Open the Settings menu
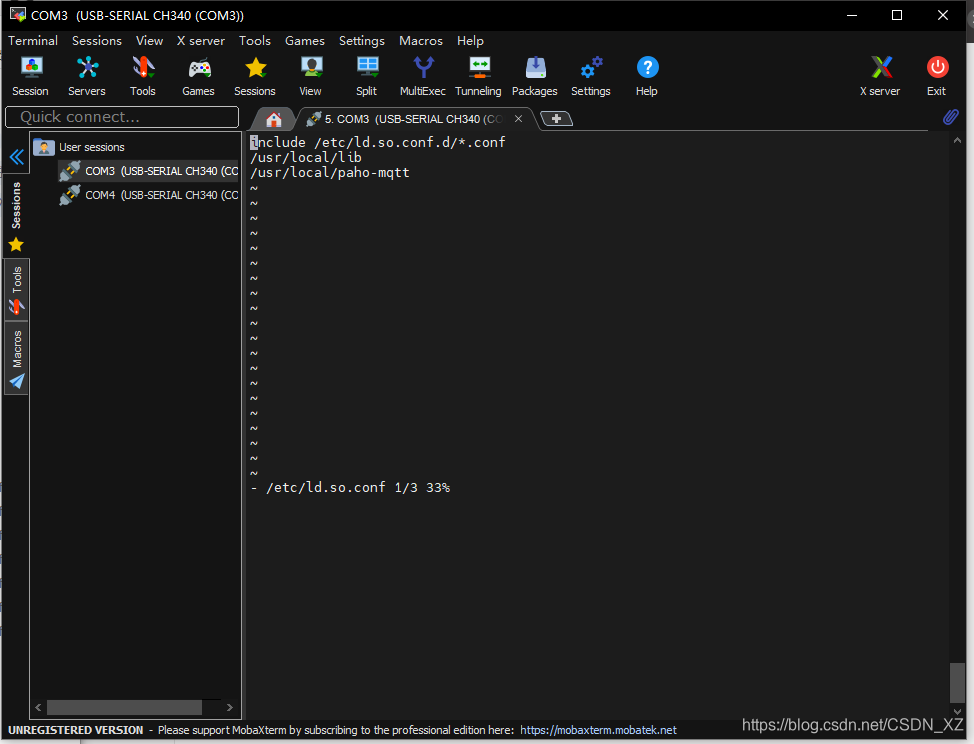This screenshot has width=974, height=744. [362, 40]
